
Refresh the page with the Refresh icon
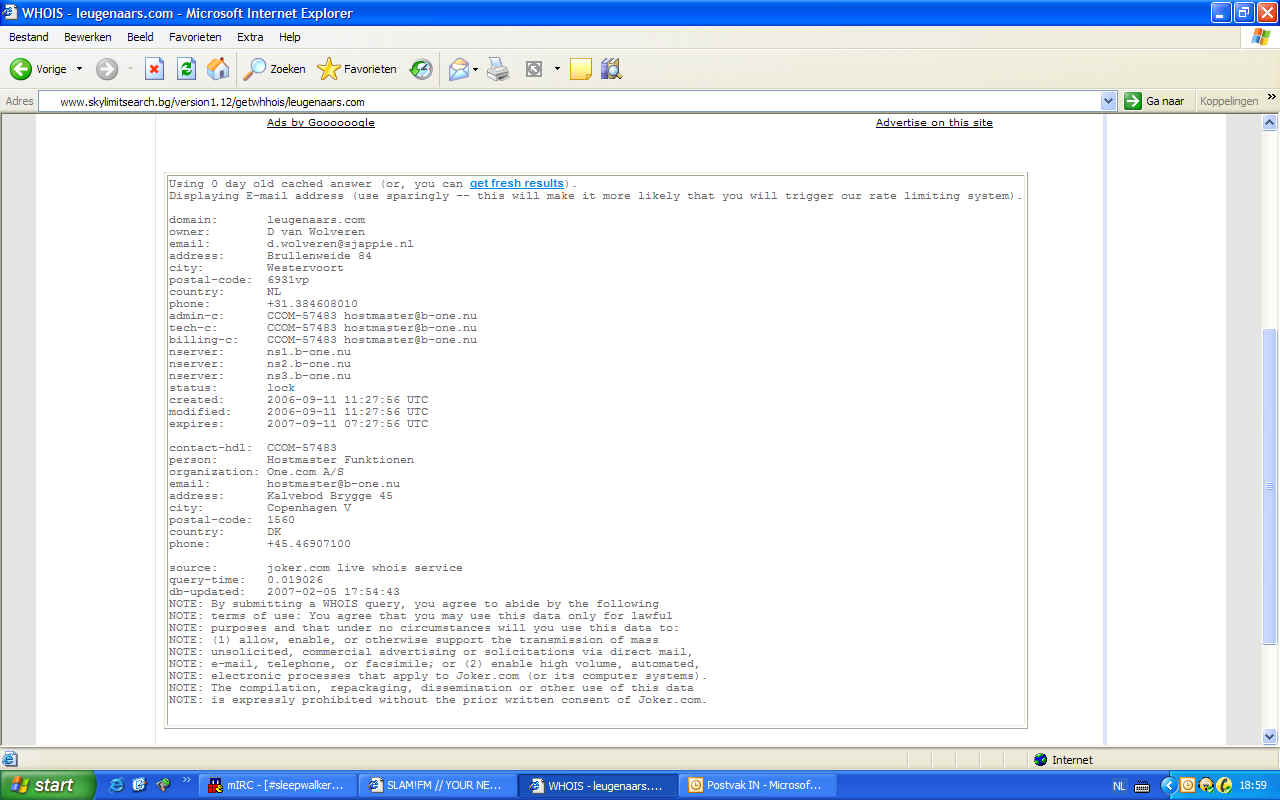[186, 69]
